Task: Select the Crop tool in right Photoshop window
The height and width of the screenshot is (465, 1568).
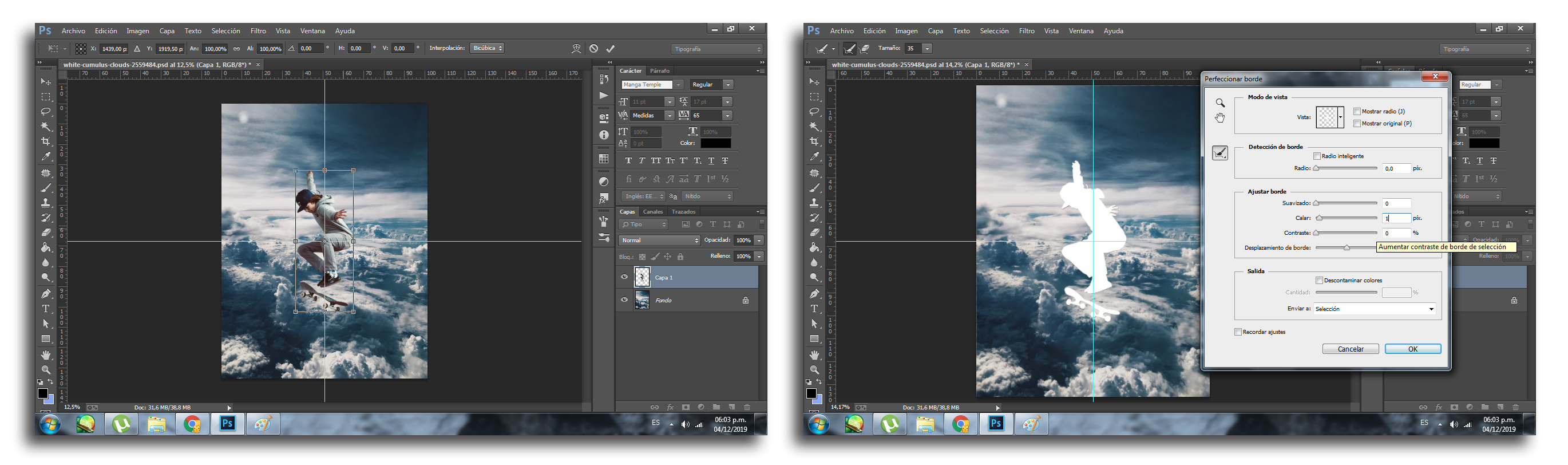Action: coord(814,141)
